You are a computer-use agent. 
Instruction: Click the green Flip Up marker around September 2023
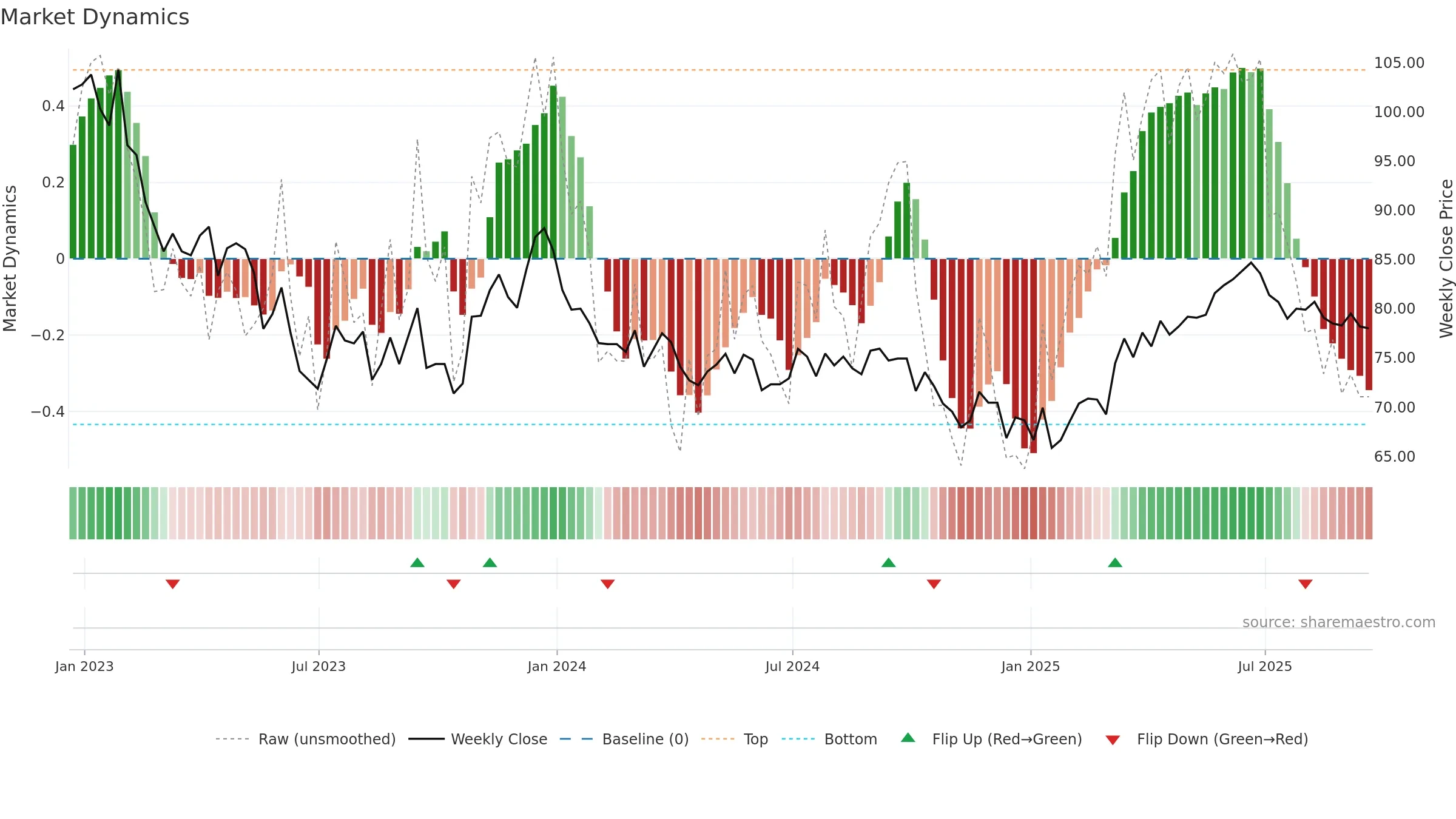coord(417,562)
